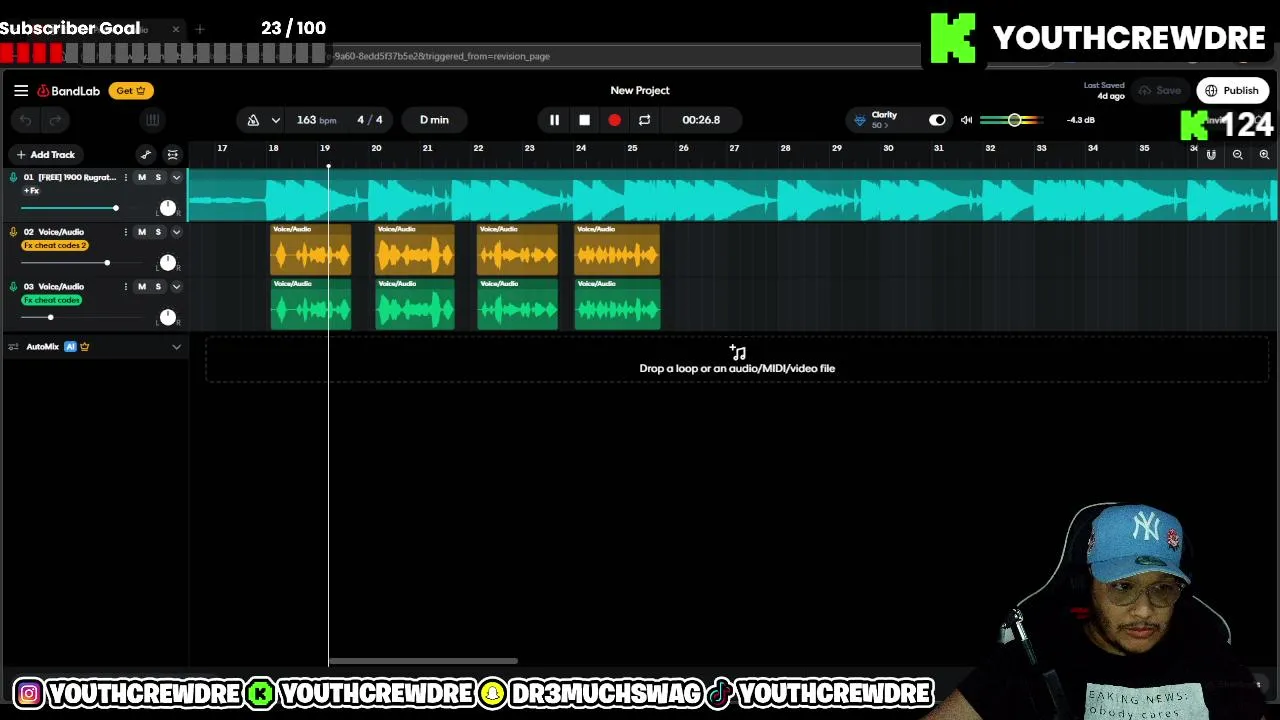Toggle the metronome icon
The height and width of the screenshot is (720, 1280).
tap(253, 120)
